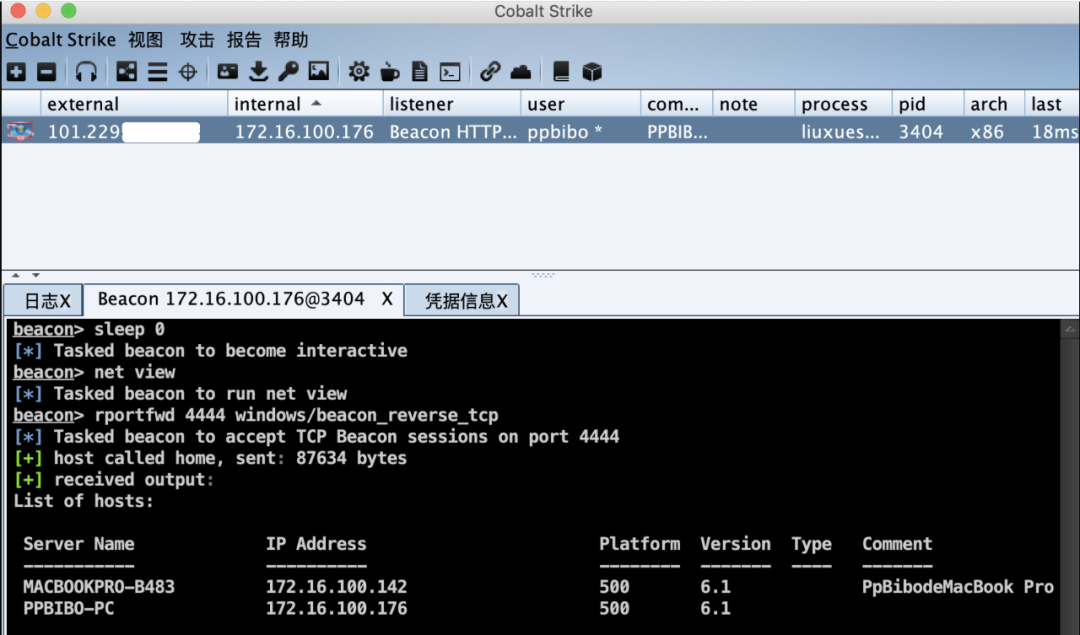Open the 帮助 menu

pyautogui.click(x=291, y=40)
